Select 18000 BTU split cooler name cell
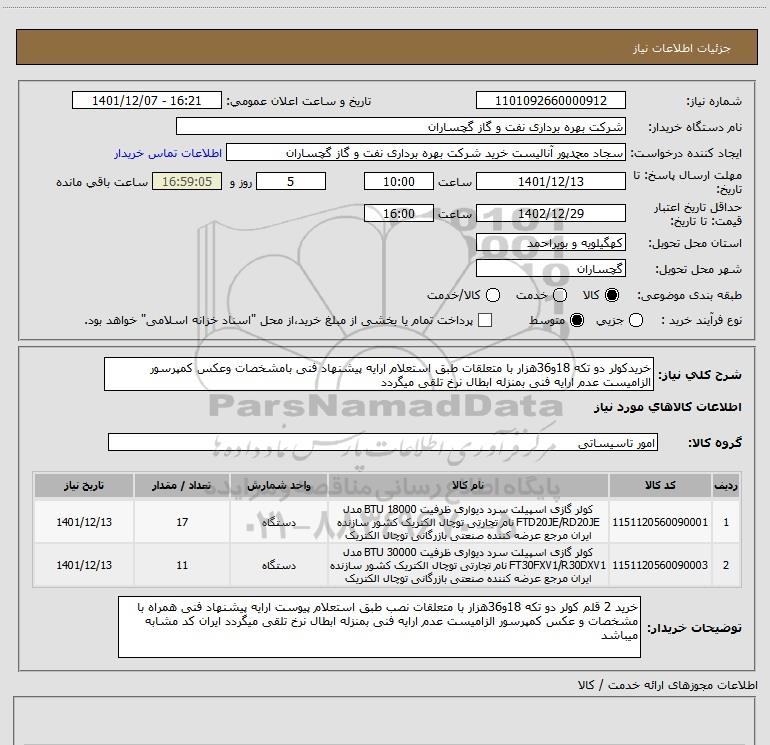The image size is (770, 745). point(468,522)
